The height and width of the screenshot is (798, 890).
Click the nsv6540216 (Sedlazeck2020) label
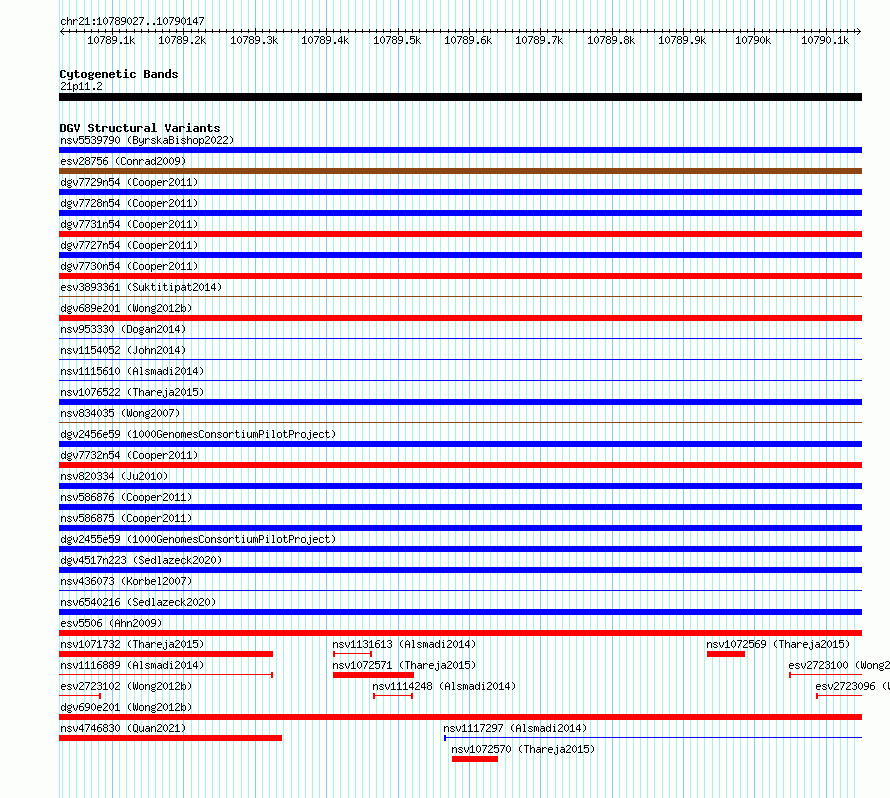click(138, 602)
